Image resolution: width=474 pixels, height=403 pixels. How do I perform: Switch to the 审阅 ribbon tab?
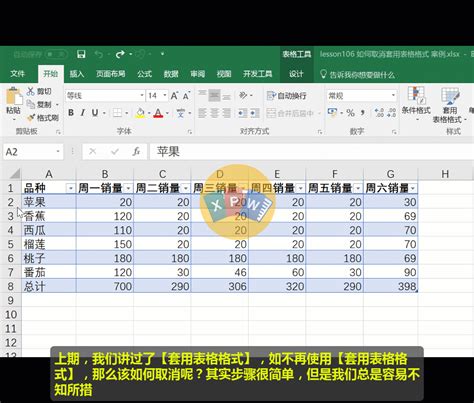[x=198, y=74]
